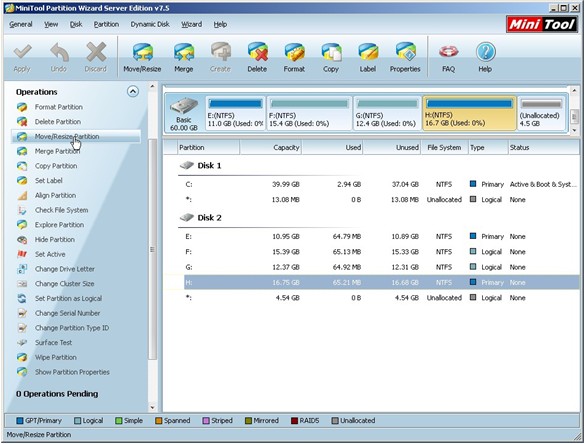Select the H:(NTFS) partition block in disk map
This screenshot has height=444, width=585.
click(x=469, y=113)
